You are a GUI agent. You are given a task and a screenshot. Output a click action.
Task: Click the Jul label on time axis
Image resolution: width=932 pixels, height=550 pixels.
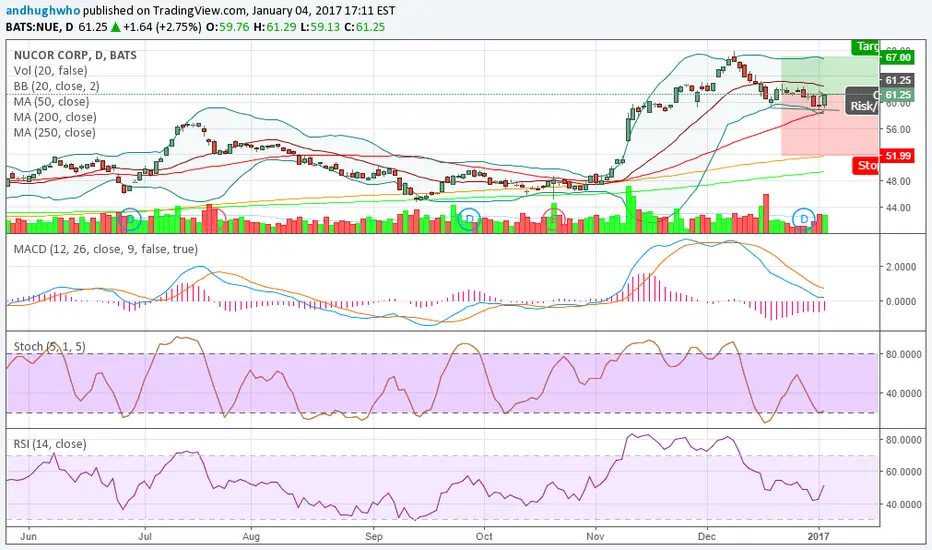144,536
